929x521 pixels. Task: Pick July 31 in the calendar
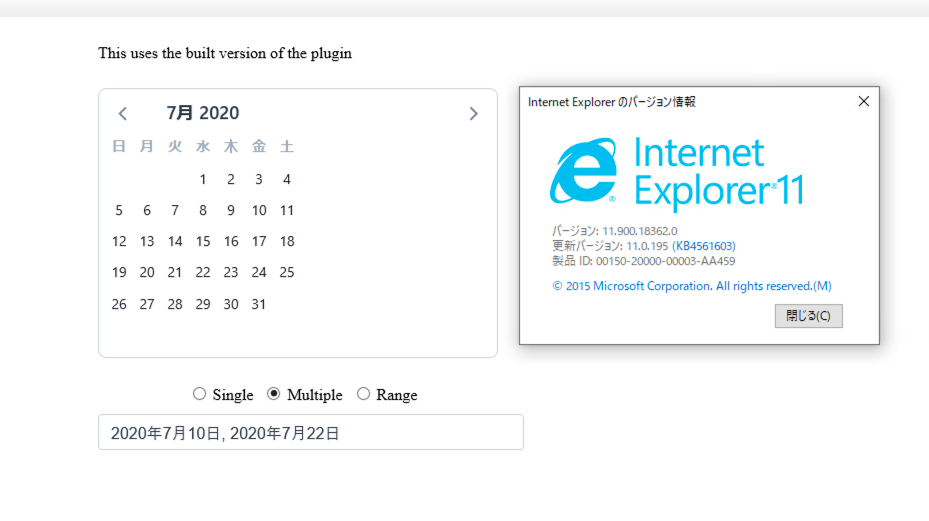259,304
